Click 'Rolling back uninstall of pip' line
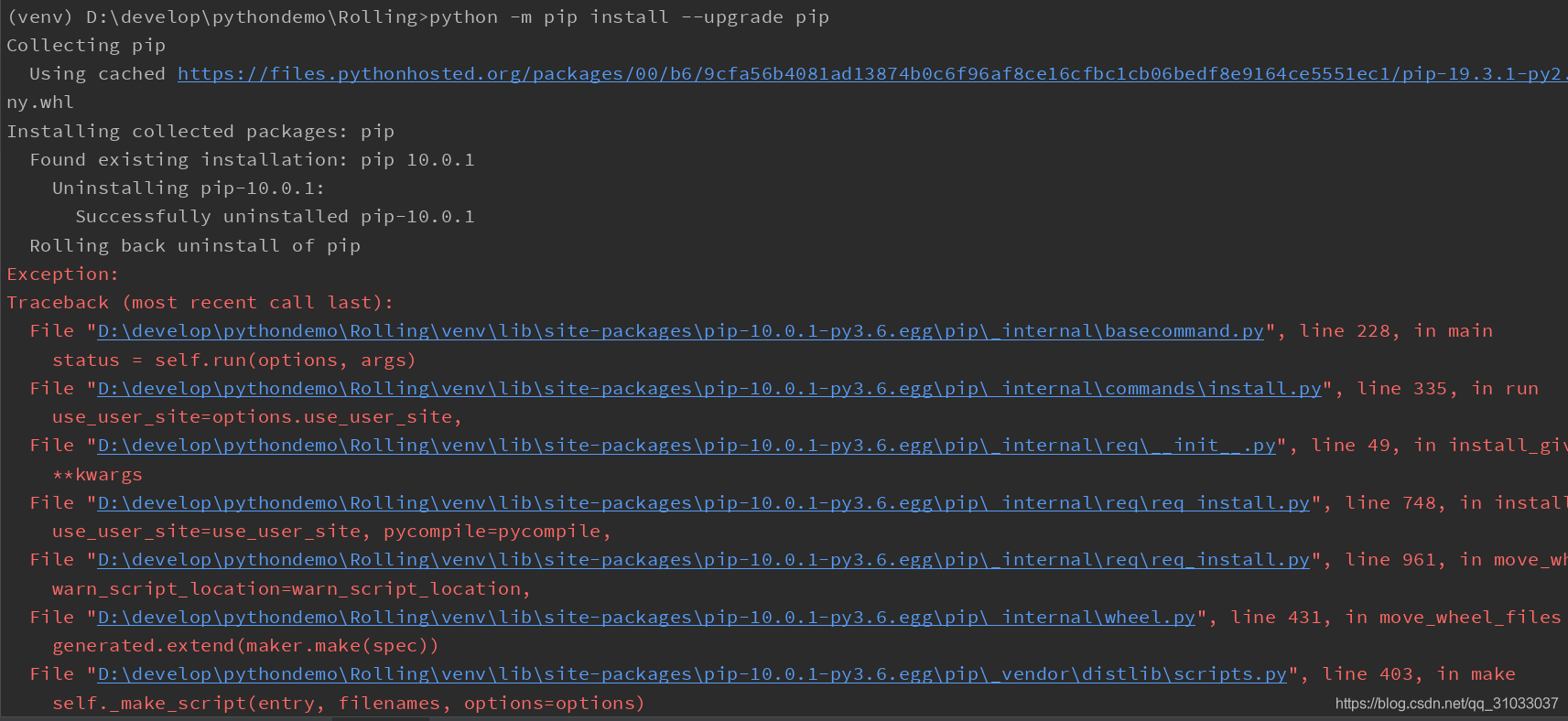This screenshot has width=1568, height=721. 195,246
